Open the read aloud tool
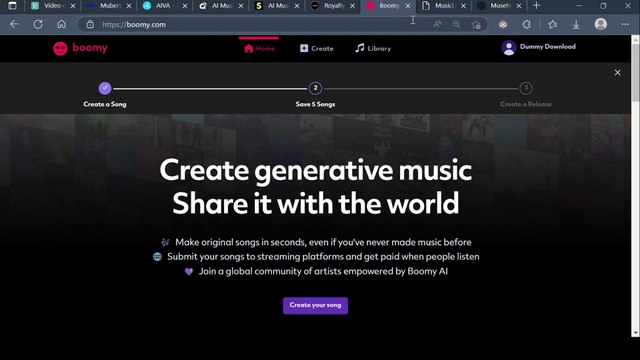640x360 pixels. [x=438, y=24]
